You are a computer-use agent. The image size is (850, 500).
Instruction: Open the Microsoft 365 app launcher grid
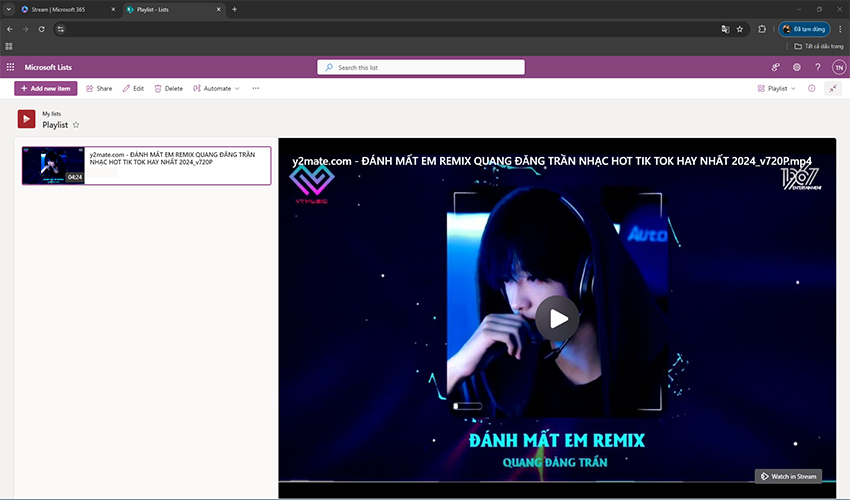pos(10,67)
